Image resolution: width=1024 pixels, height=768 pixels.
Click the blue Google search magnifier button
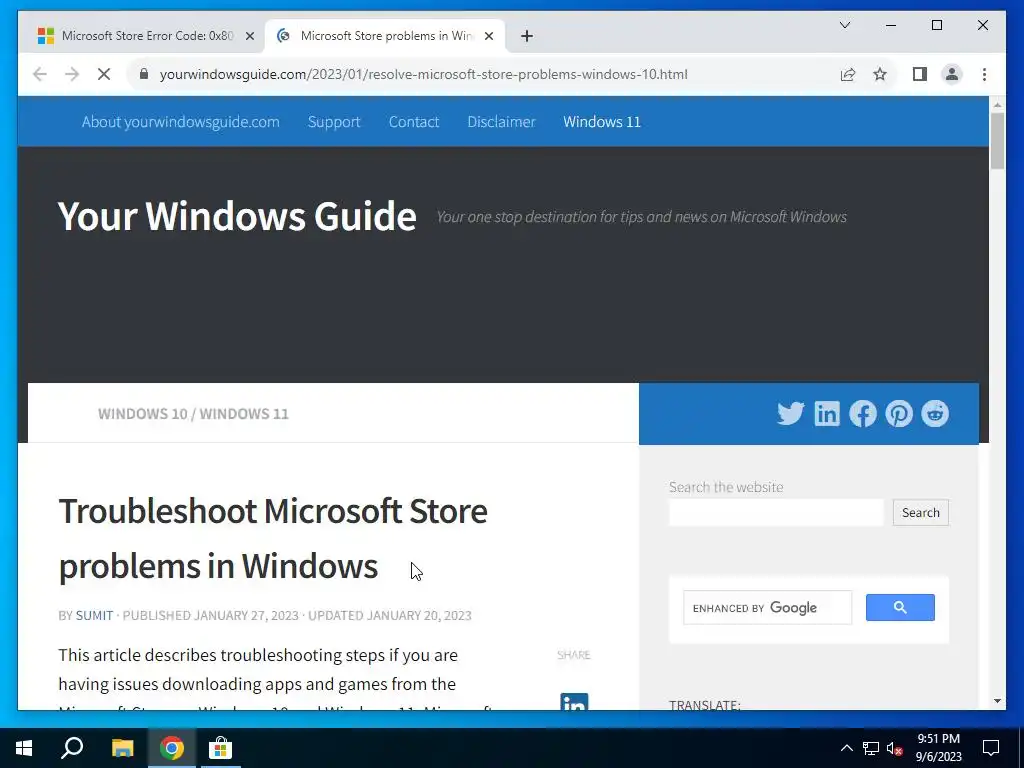[900, 607]
